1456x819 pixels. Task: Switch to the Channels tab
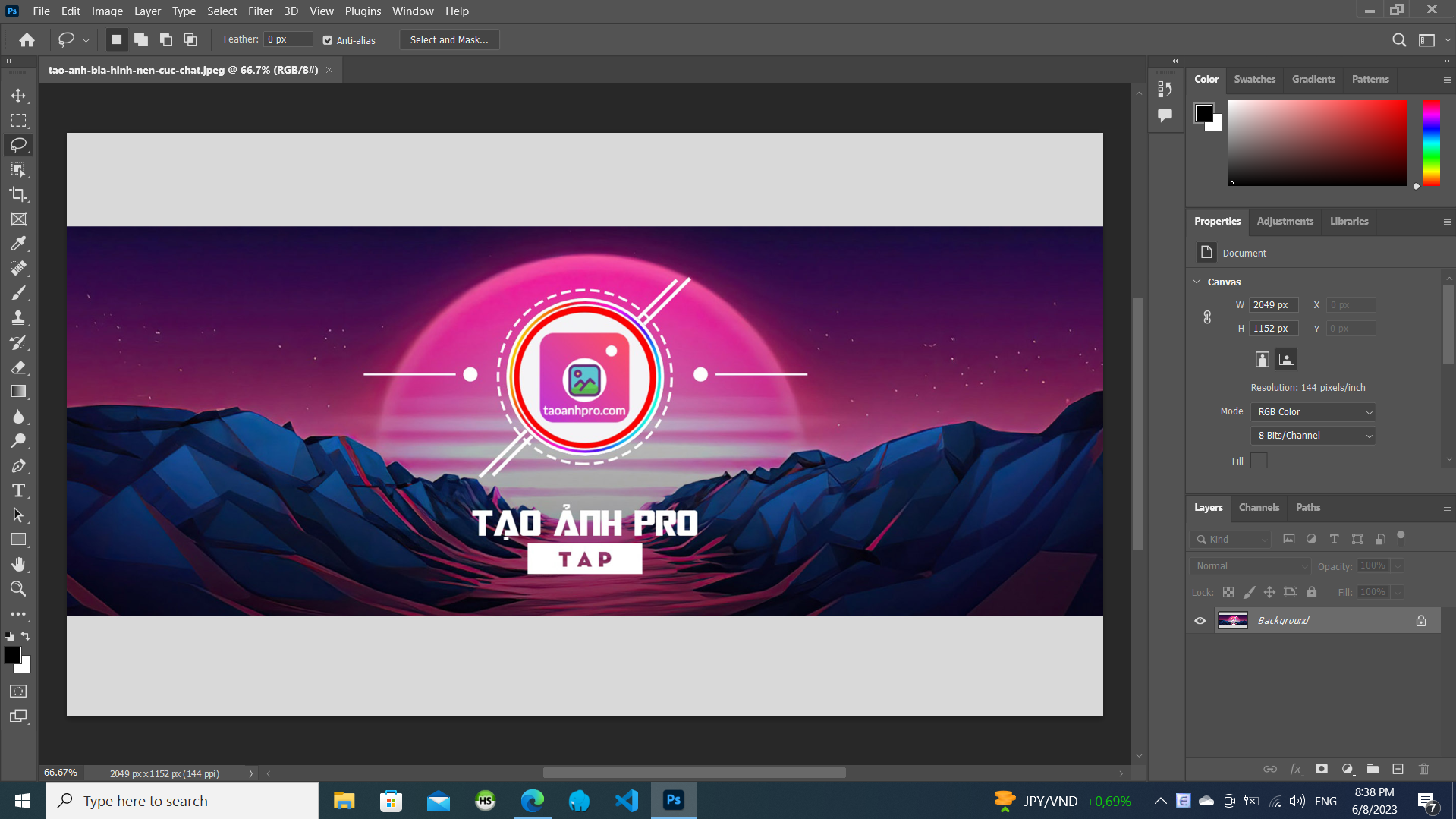(x=1259, y=507)
